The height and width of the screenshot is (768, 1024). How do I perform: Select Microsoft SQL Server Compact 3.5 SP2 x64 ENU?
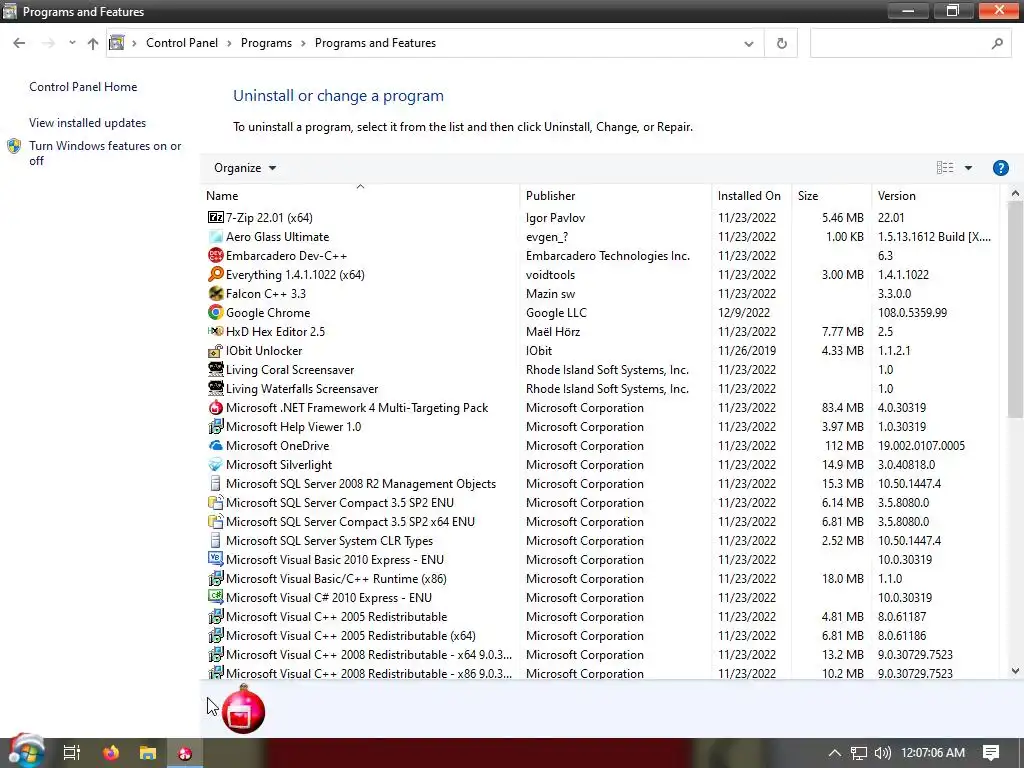(600, 521)
